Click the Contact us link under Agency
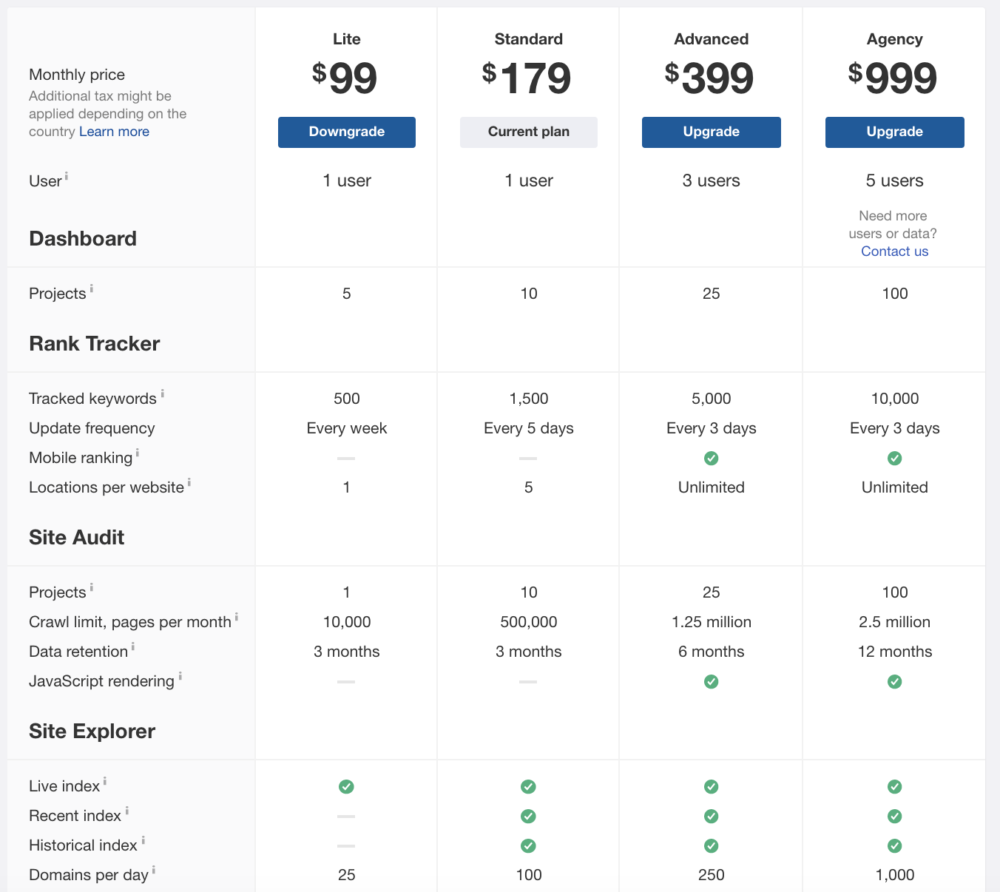The image size is (1000, 892). coord(894,251)
